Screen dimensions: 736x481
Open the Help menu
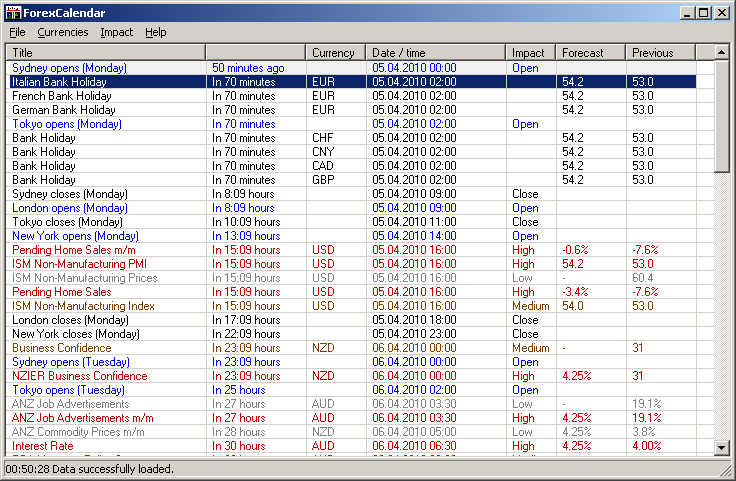coord(155,32)
